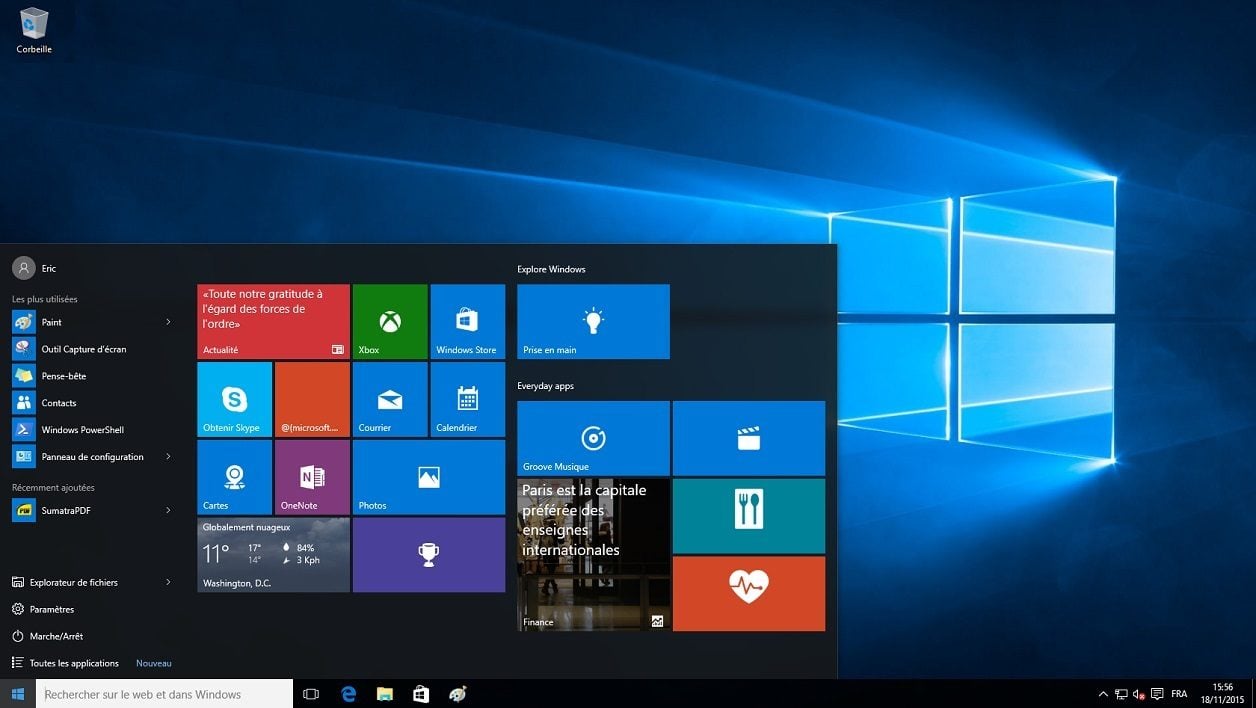
Task: Open Outil Capture d'écran from the list
Action: coord(92,349)
